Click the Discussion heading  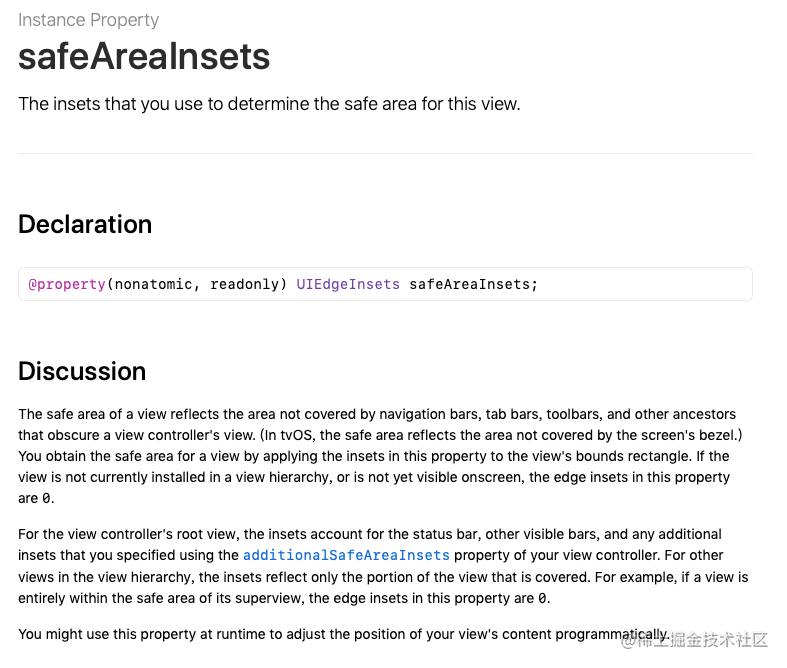coord(82,371)
